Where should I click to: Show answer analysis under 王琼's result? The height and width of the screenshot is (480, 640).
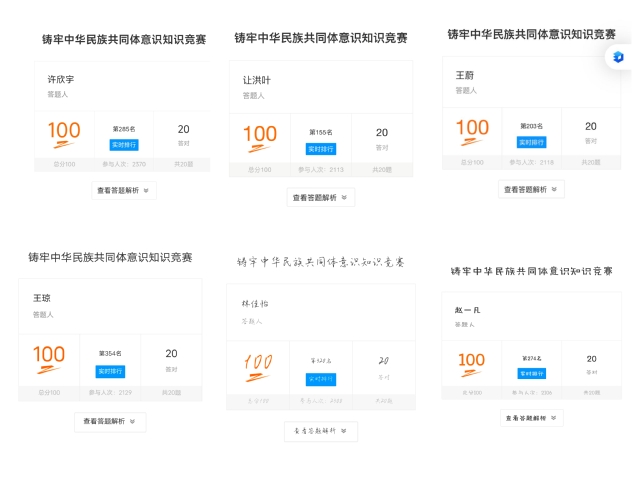pyautogui.click(x=110, y=422)
